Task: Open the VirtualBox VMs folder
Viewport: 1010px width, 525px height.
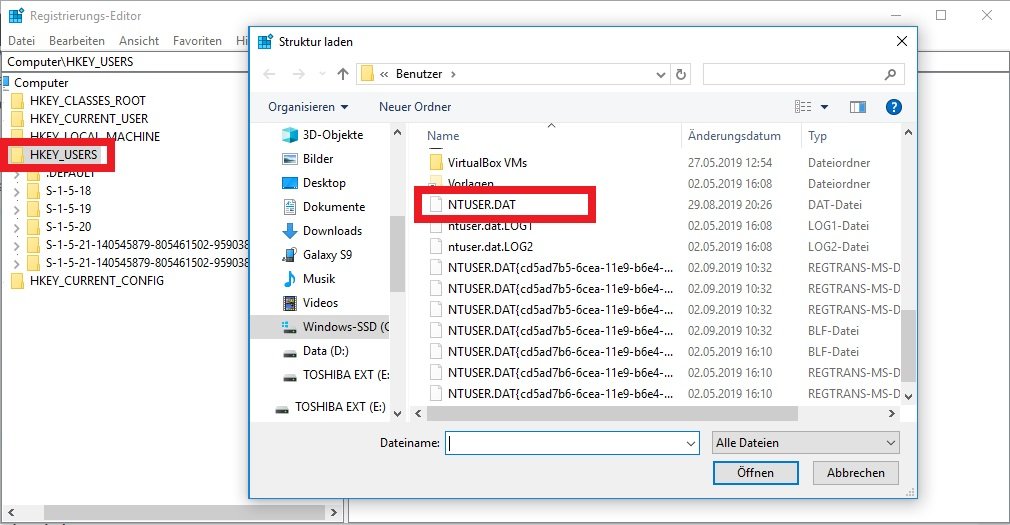Action: tap(487, 163)
